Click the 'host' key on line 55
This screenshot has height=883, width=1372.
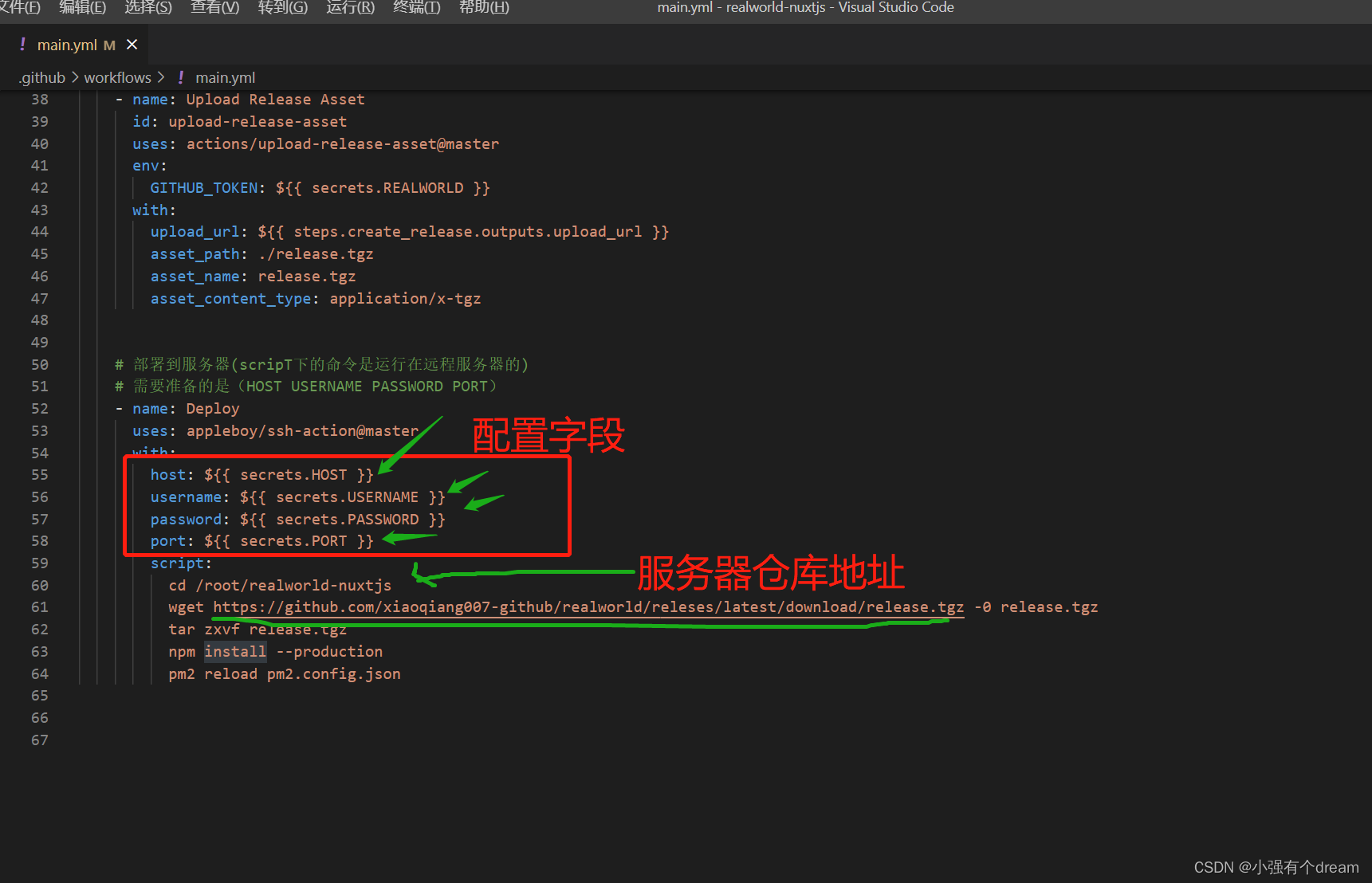click(167, 475)
